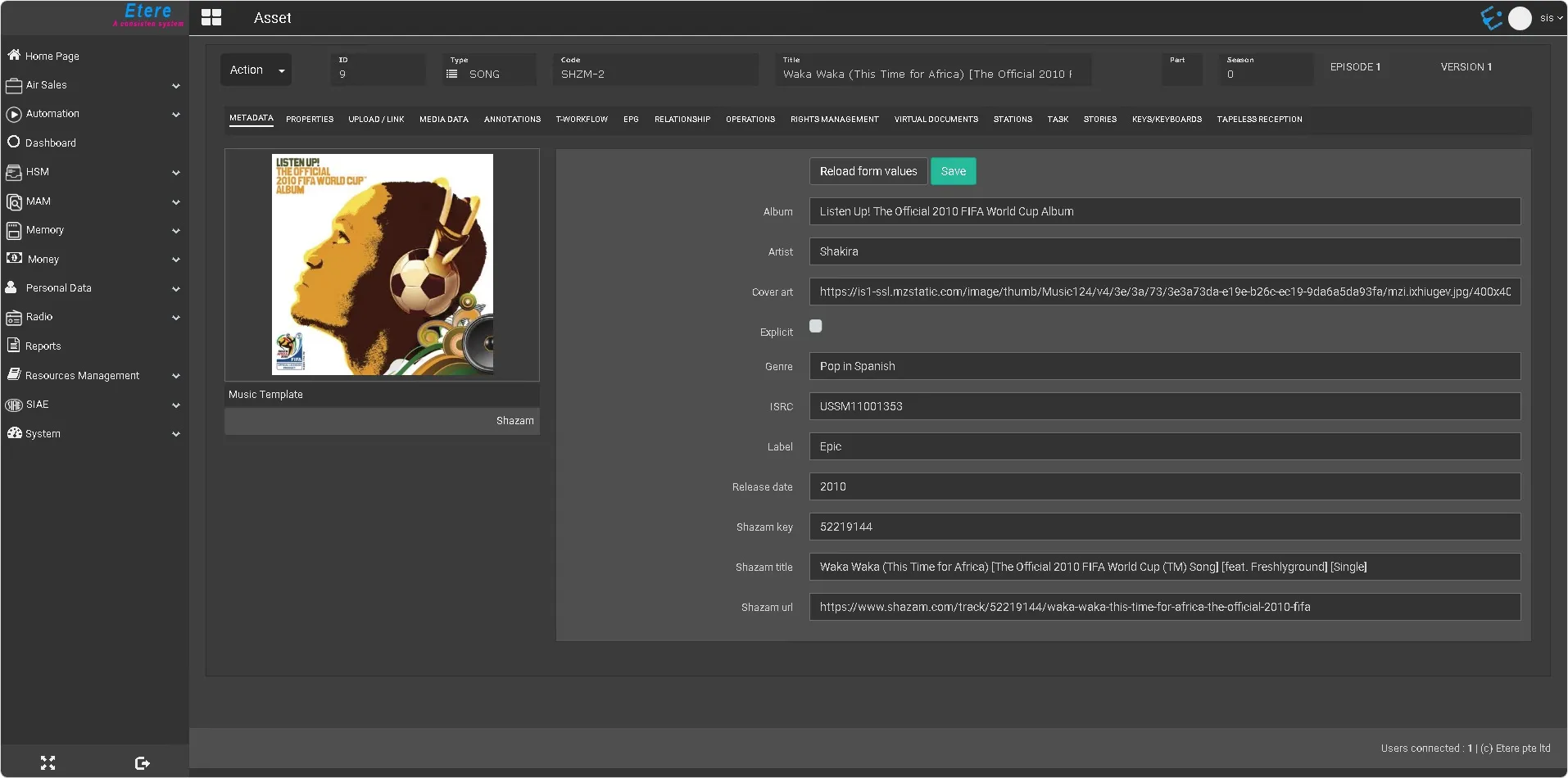The width and height of the screenshot is (1568, 778).
Task: Click the MAM search icon
Action: point(14,201)
